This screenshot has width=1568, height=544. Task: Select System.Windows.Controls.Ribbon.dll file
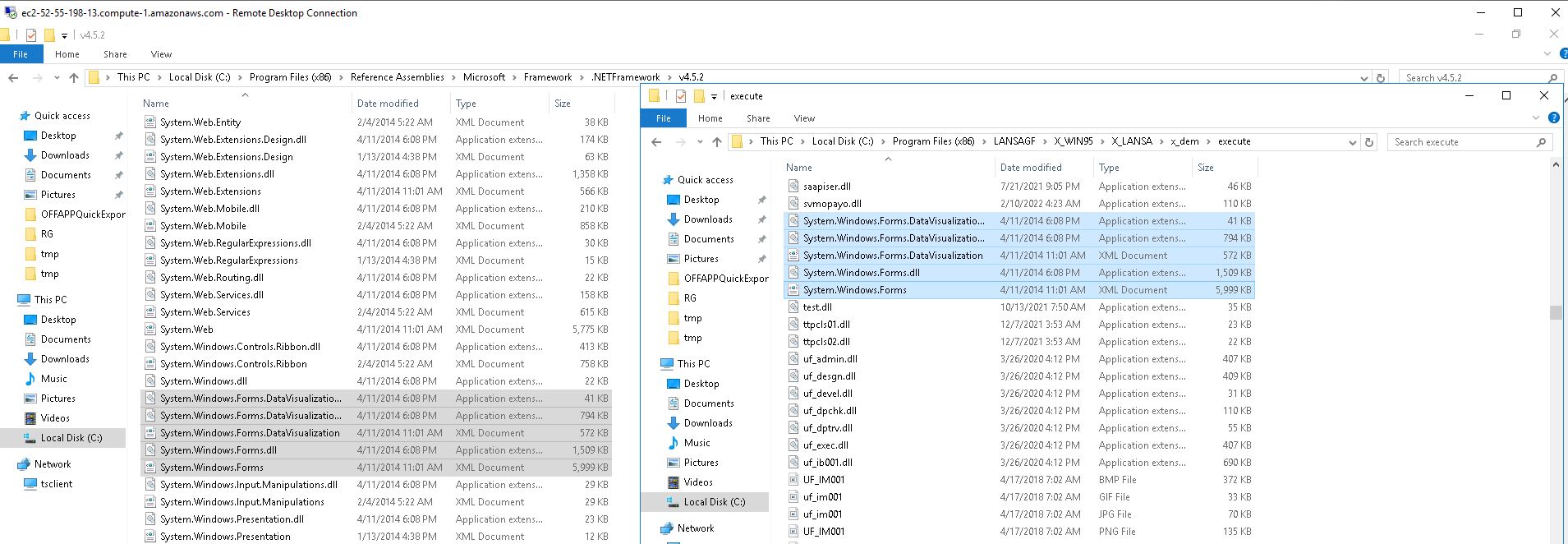240,347
